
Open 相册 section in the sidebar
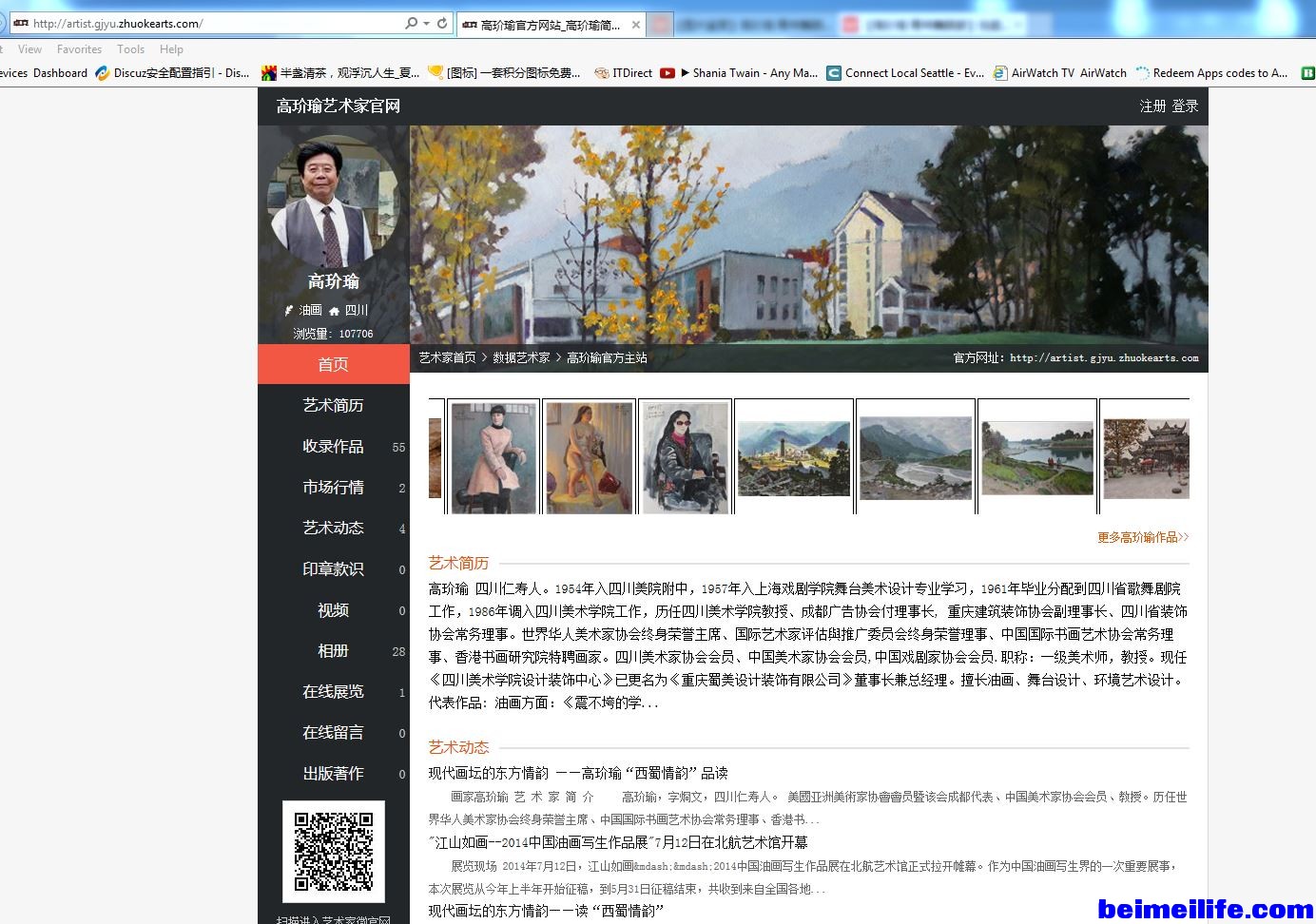[333, 650]
